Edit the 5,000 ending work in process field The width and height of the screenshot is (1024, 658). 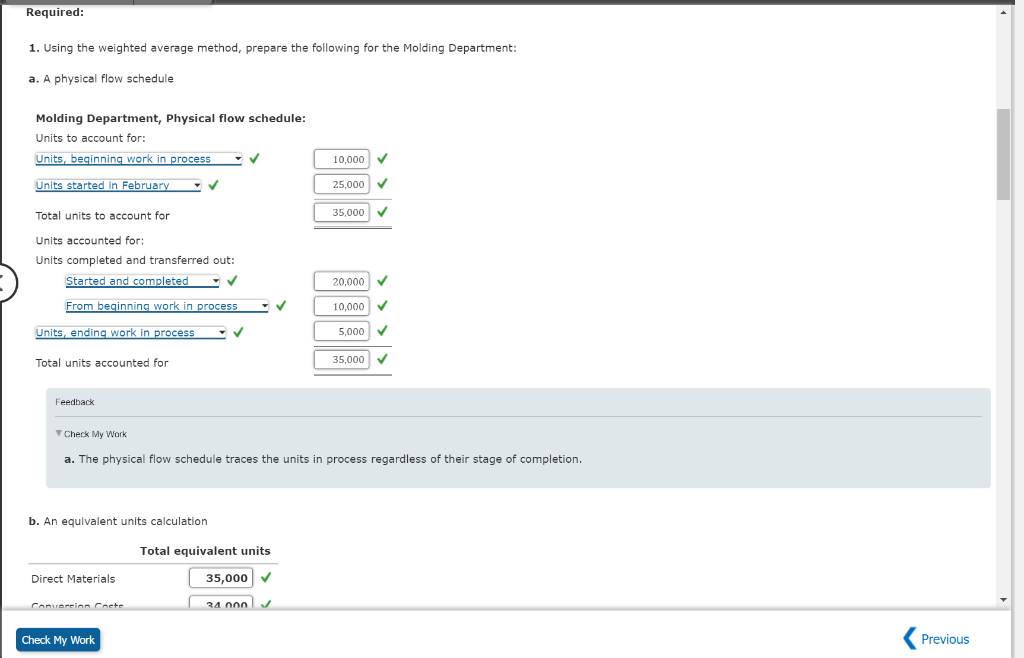pyautogui.click(x=342, y=331)
